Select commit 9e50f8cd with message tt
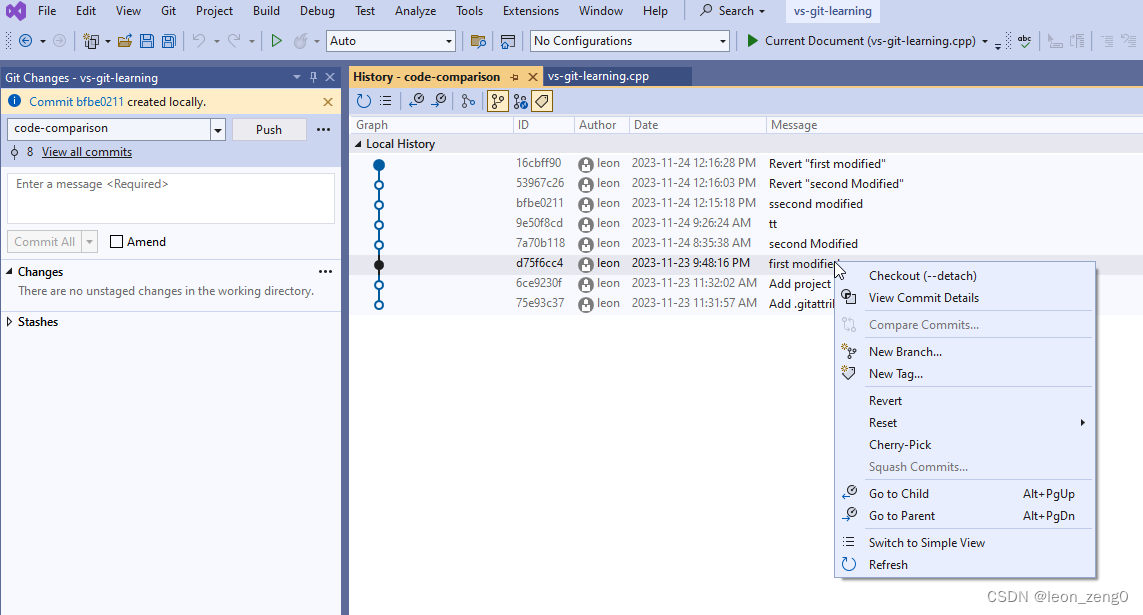 pyautogui.click(x=746, y=224)
